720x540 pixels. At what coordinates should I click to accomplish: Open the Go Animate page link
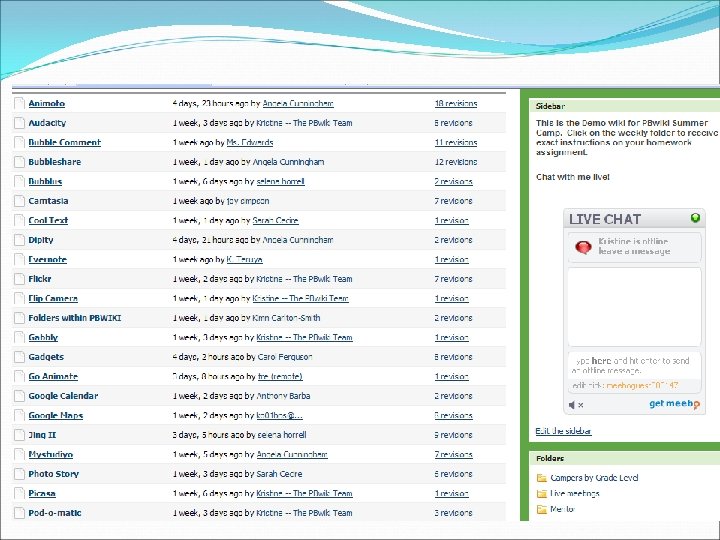(x=53, y=377)
